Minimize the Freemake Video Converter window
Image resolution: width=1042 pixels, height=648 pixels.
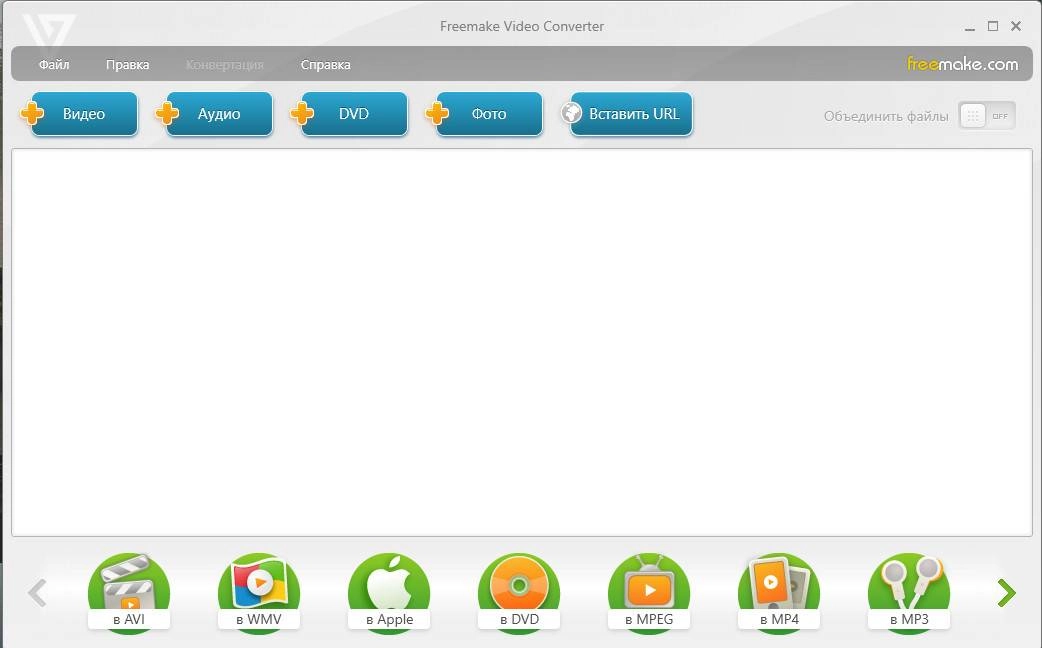pyautogui.click(x=970, y=27)
